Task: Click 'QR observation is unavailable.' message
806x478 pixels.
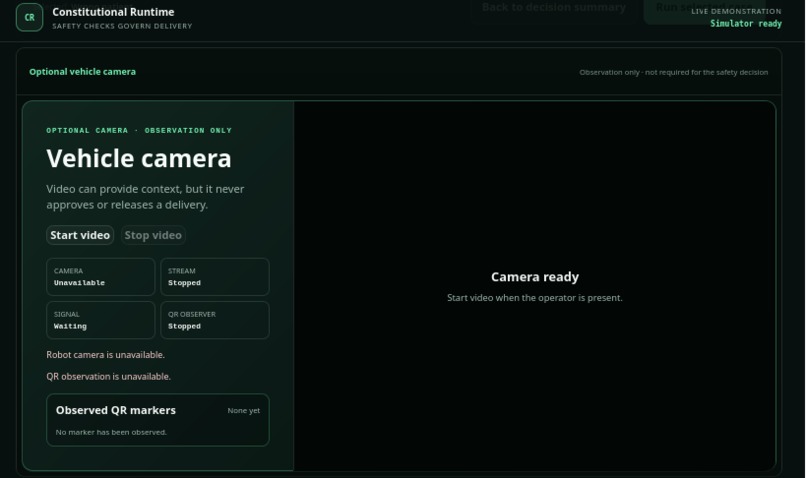Action: (108, 376)
